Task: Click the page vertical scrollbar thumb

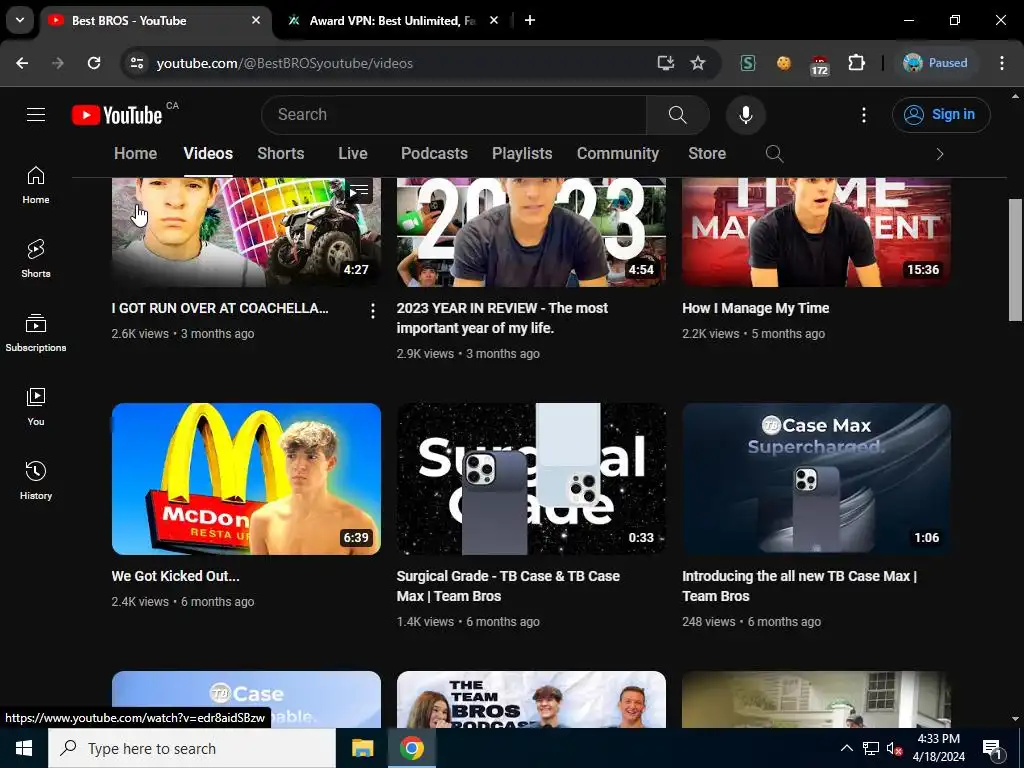Action: pos(1015,259)
